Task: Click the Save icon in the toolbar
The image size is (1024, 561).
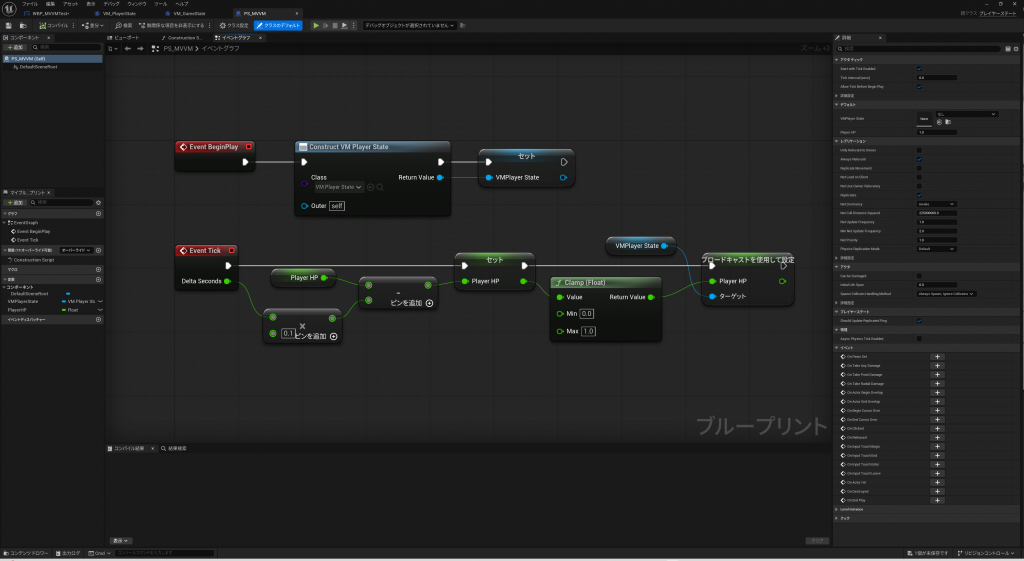Action: [x=10, y=25]
